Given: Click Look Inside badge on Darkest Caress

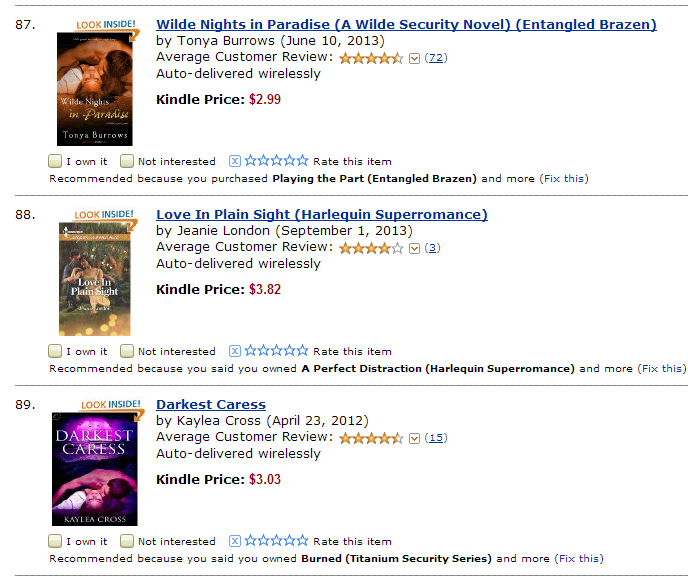Looking at the screenshot, I should 111,405.
